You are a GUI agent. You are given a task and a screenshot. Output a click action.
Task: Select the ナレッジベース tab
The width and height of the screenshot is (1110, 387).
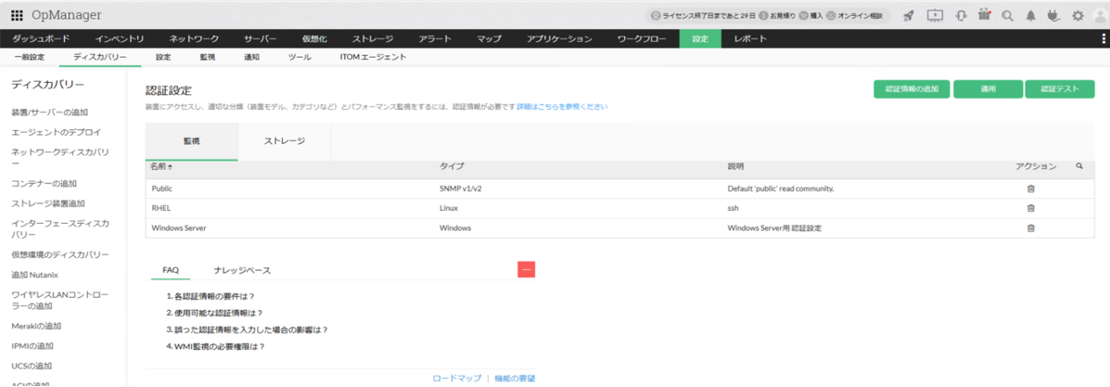[242, 270]
